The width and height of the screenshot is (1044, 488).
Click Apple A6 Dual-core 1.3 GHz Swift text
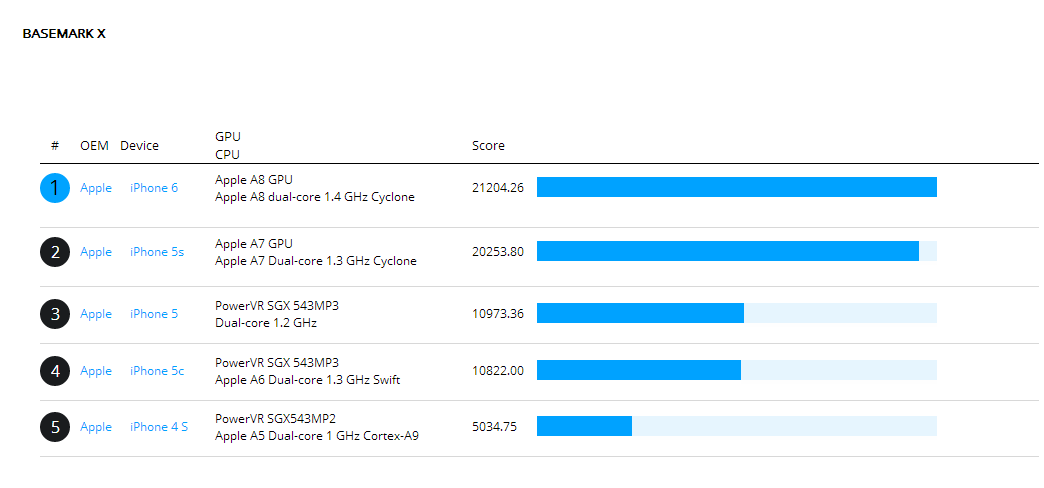click(308, 380)
